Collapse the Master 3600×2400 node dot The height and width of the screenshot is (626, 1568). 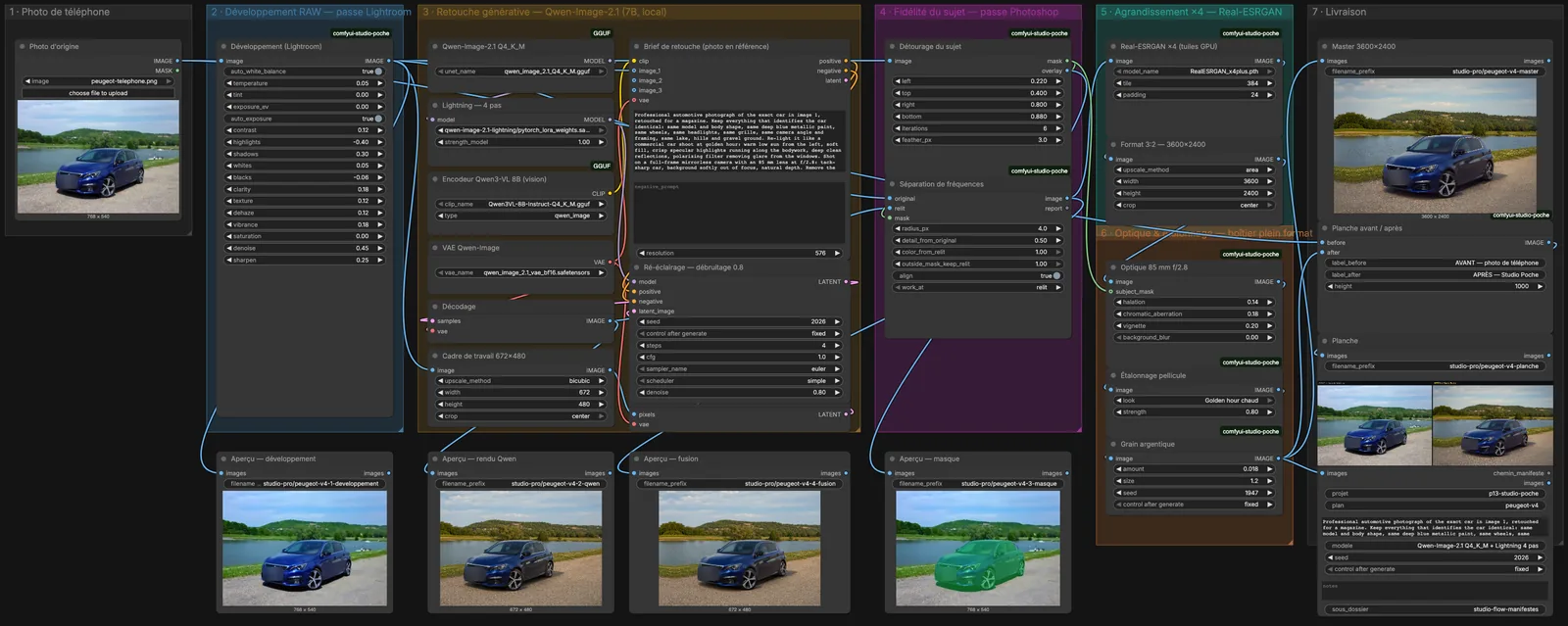(x=1325, y=46)
